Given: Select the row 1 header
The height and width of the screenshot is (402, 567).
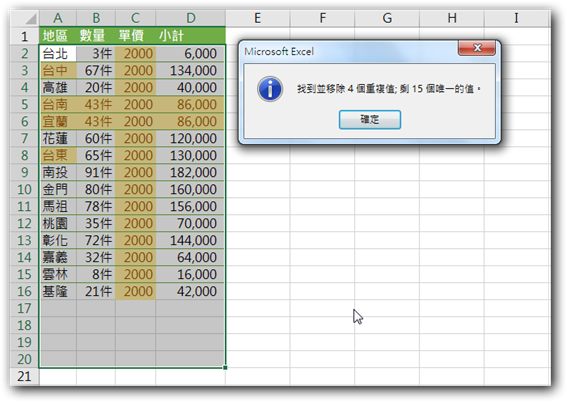Looking at the screenshot, I should (24, 36).
